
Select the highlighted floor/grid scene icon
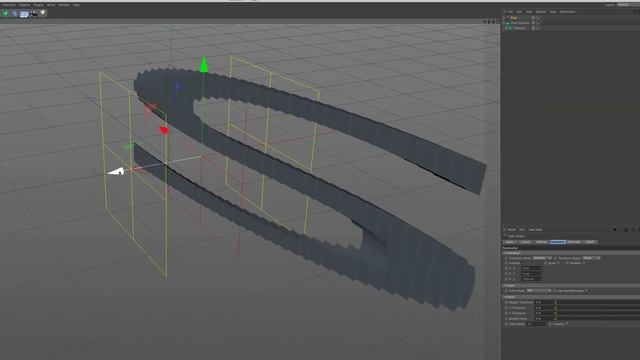tap(24, 14)
